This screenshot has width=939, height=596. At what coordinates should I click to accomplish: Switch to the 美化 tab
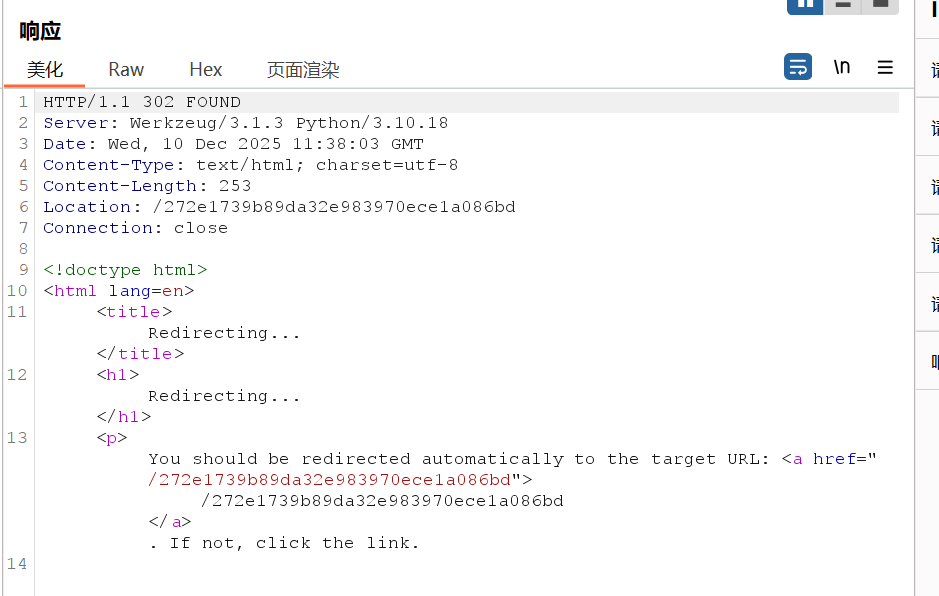click(45, 70)
